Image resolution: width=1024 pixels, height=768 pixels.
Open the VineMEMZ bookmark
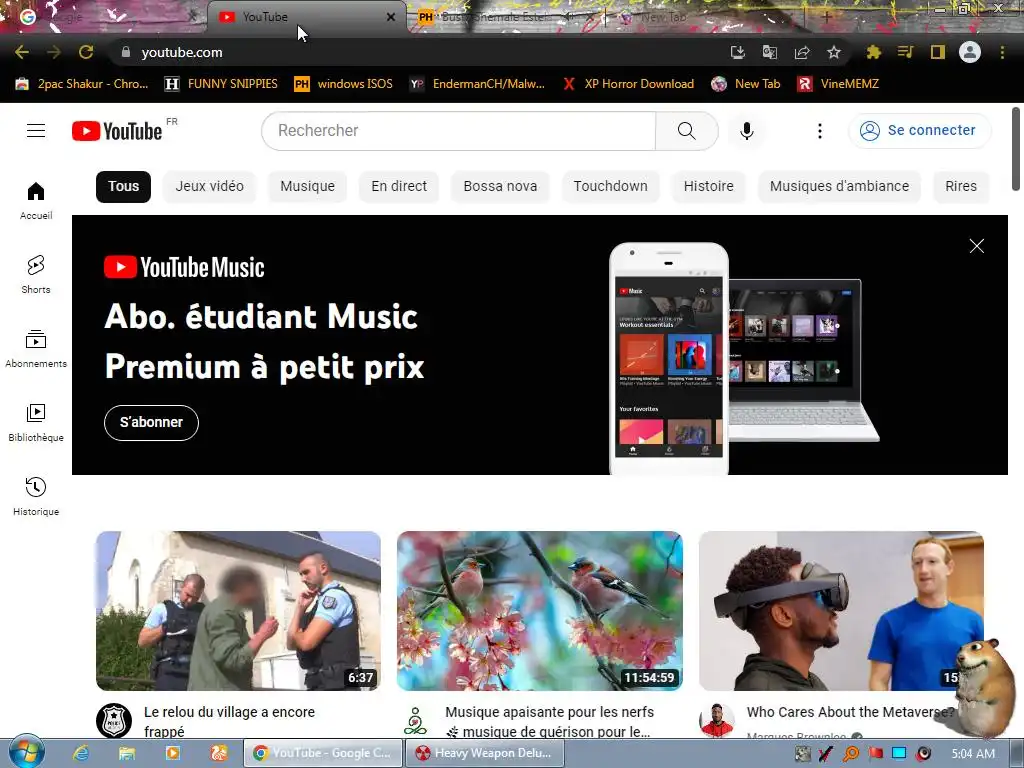click(x=839, y=84)
